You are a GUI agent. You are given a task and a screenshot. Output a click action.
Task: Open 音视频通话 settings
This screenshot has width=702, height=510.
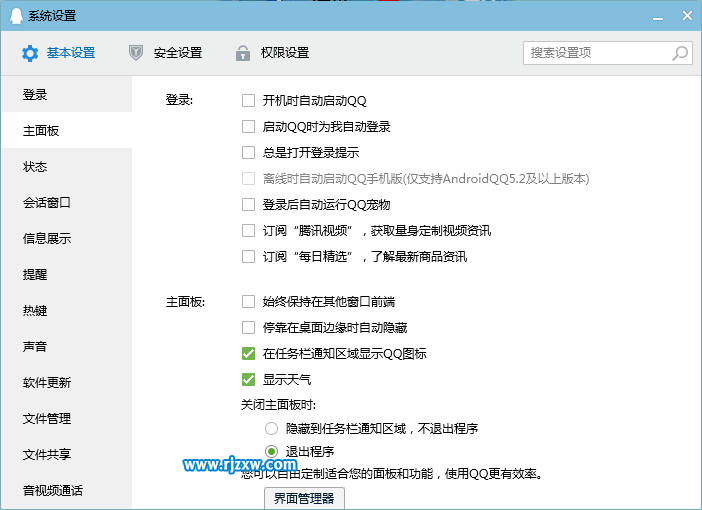pos(67,490)
